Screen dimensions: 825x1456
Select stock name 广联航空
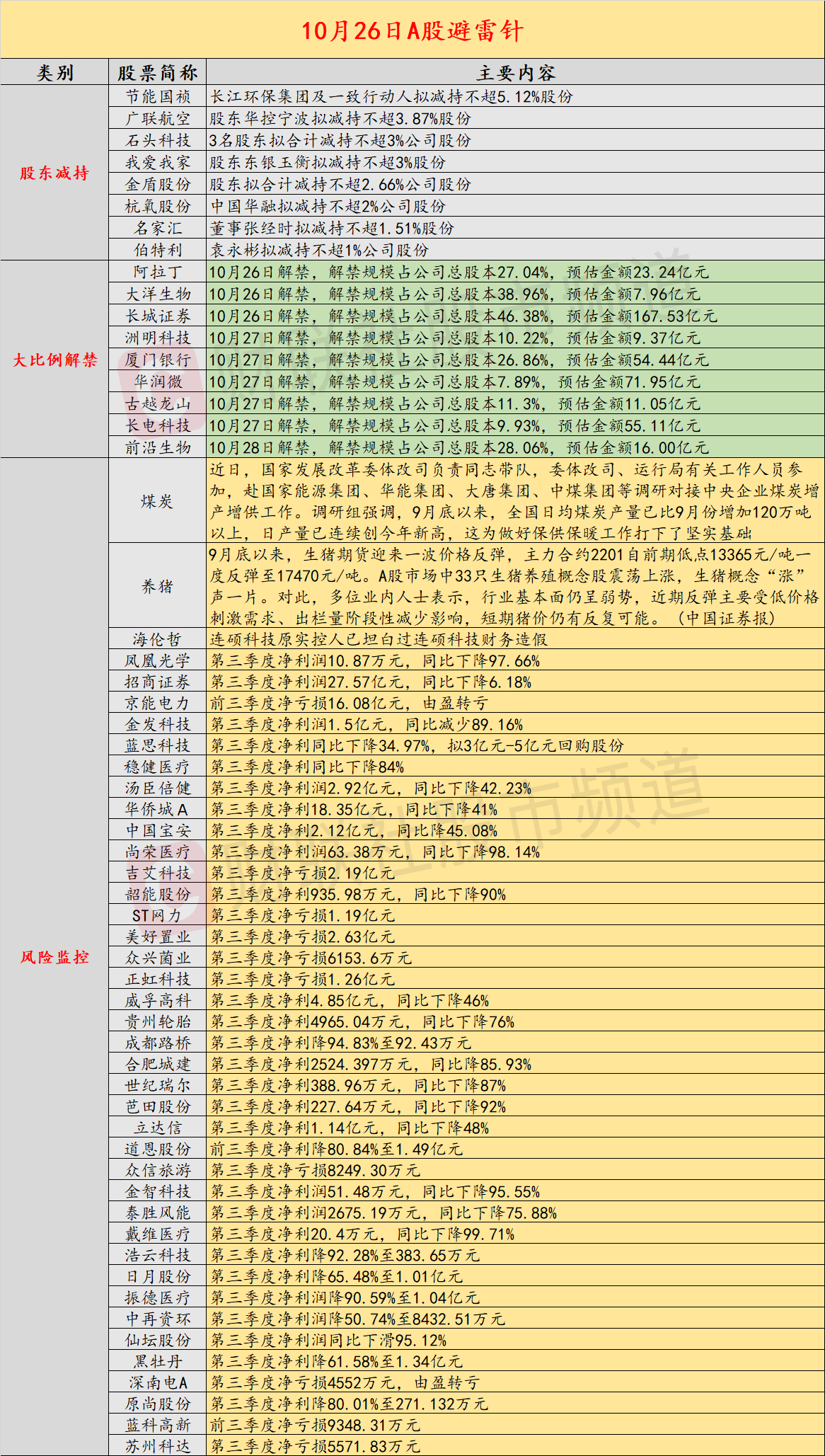pos(158,118)
